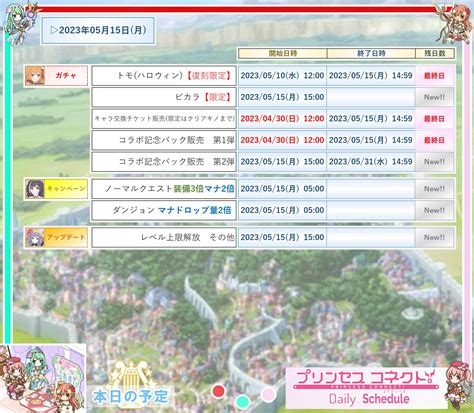Click the 本日の予定 title text
This screenshot has height=413, width=474.
[x=131, y=397]
